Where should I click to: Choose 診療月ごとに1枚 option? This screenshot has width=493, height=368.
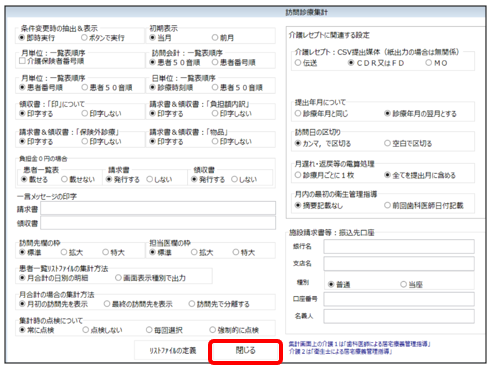[x=298, y=175]
